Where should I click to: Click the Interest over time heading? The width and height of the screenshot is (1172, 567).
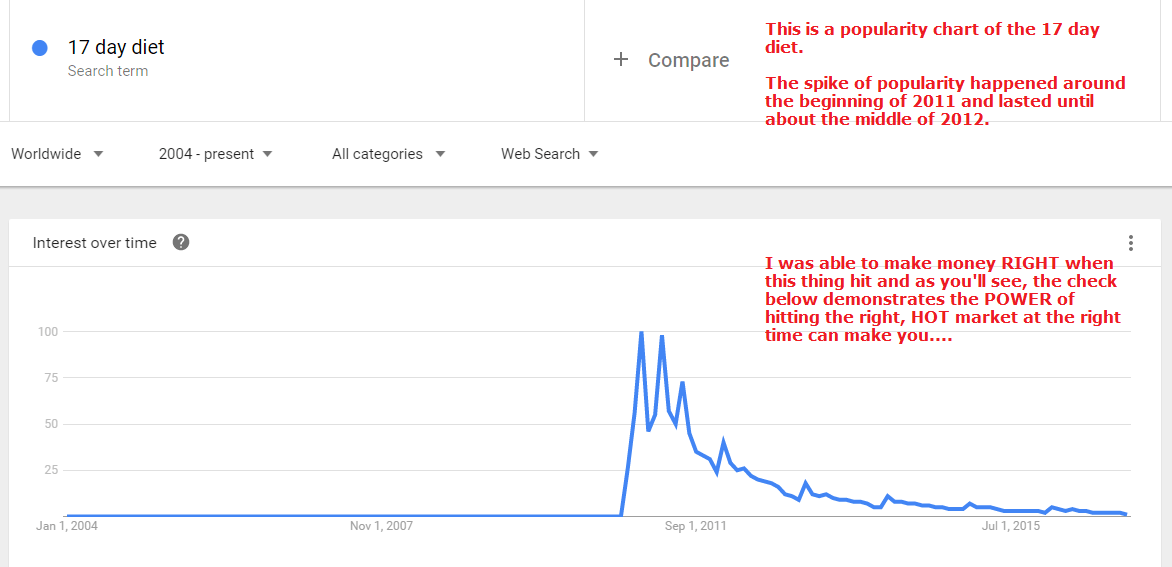95,243
